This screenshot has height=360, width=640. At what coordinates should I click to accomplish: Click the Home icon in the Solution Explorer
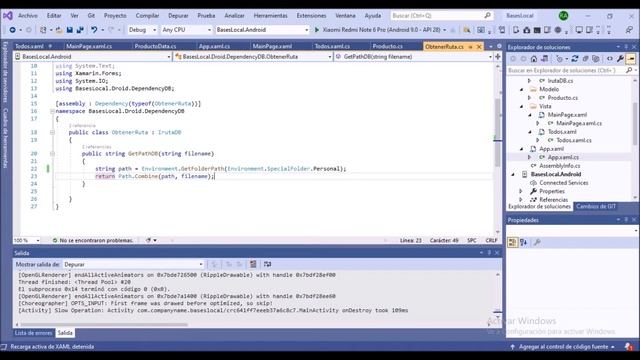534,59
